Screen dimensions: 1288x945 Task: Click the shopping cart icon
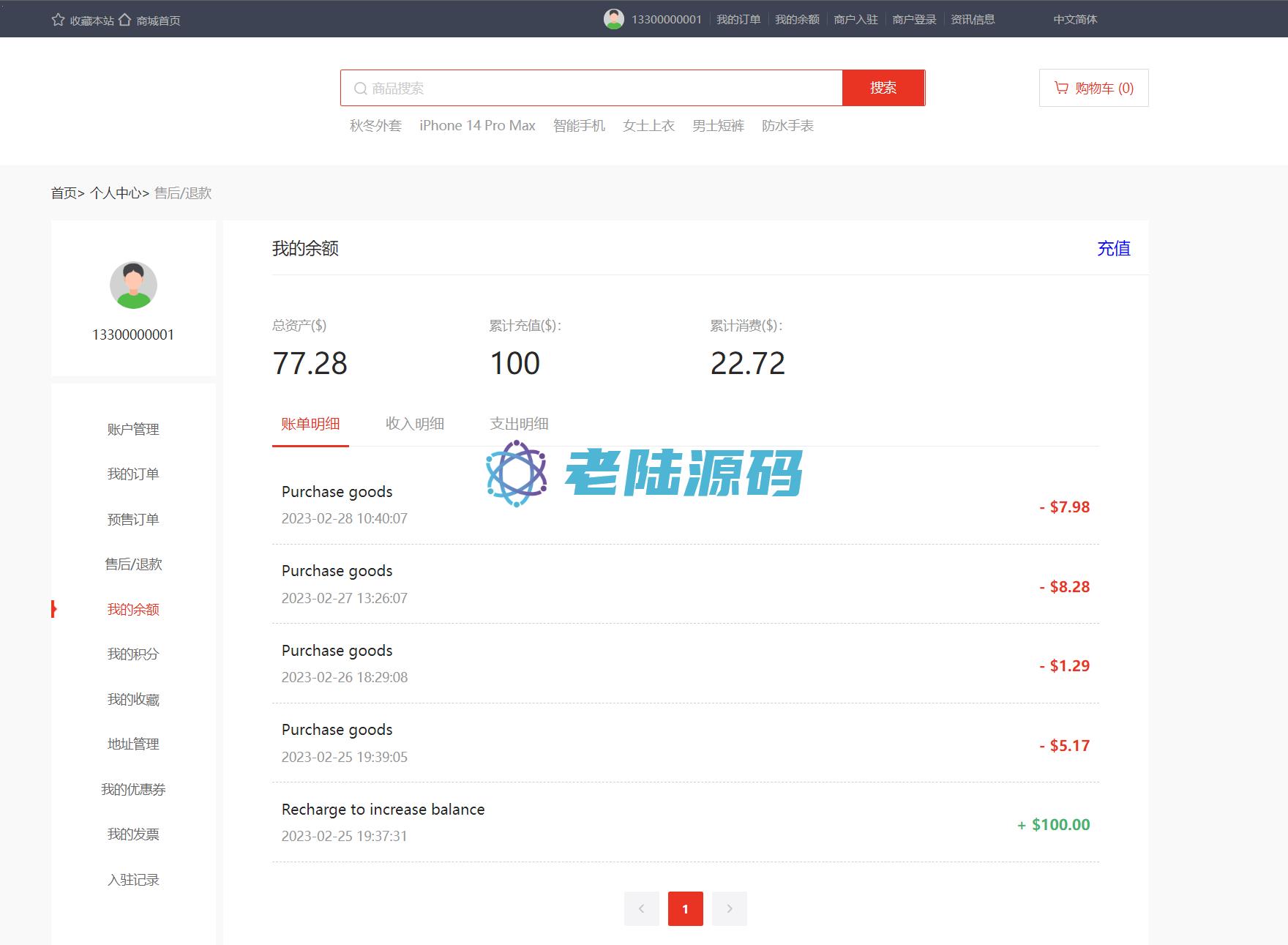tap(1060, 88)
